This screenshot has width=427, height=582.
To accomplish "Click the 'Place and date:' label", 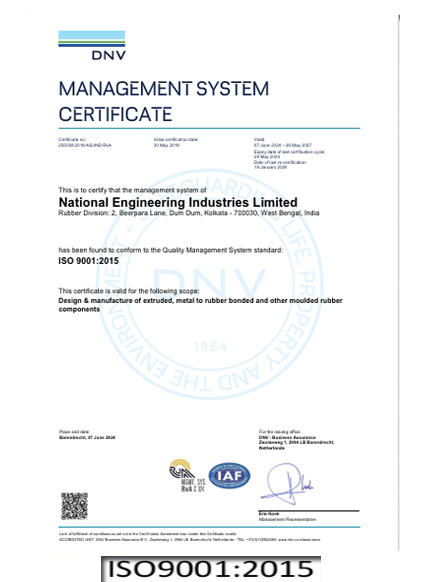I will pyautogui.click(x=74, y=432).
